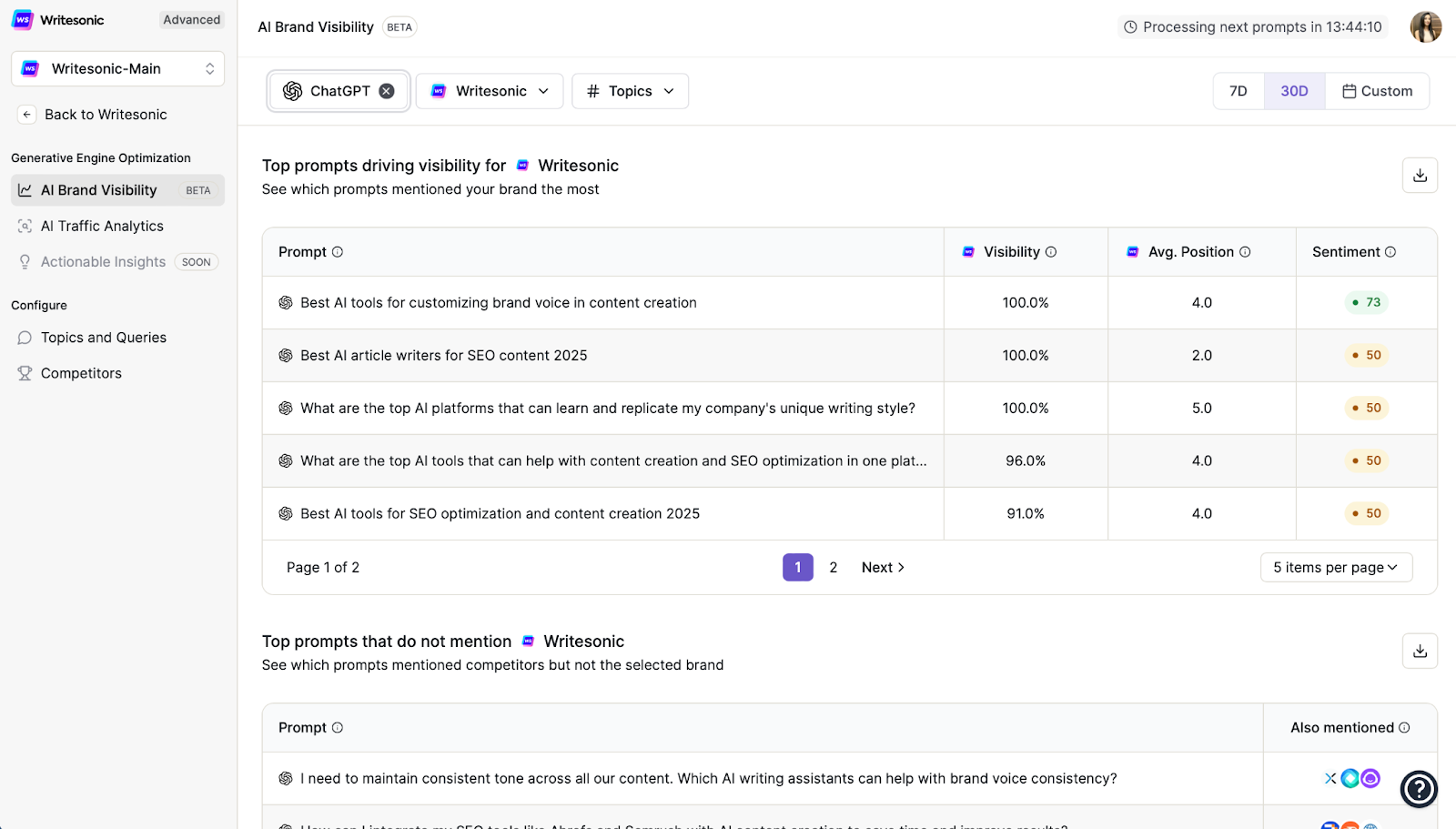Click sentiment 50 badge on AI article writers row
The height and width of the screenshot is (829, 1456).
[x=1367, y=355]
